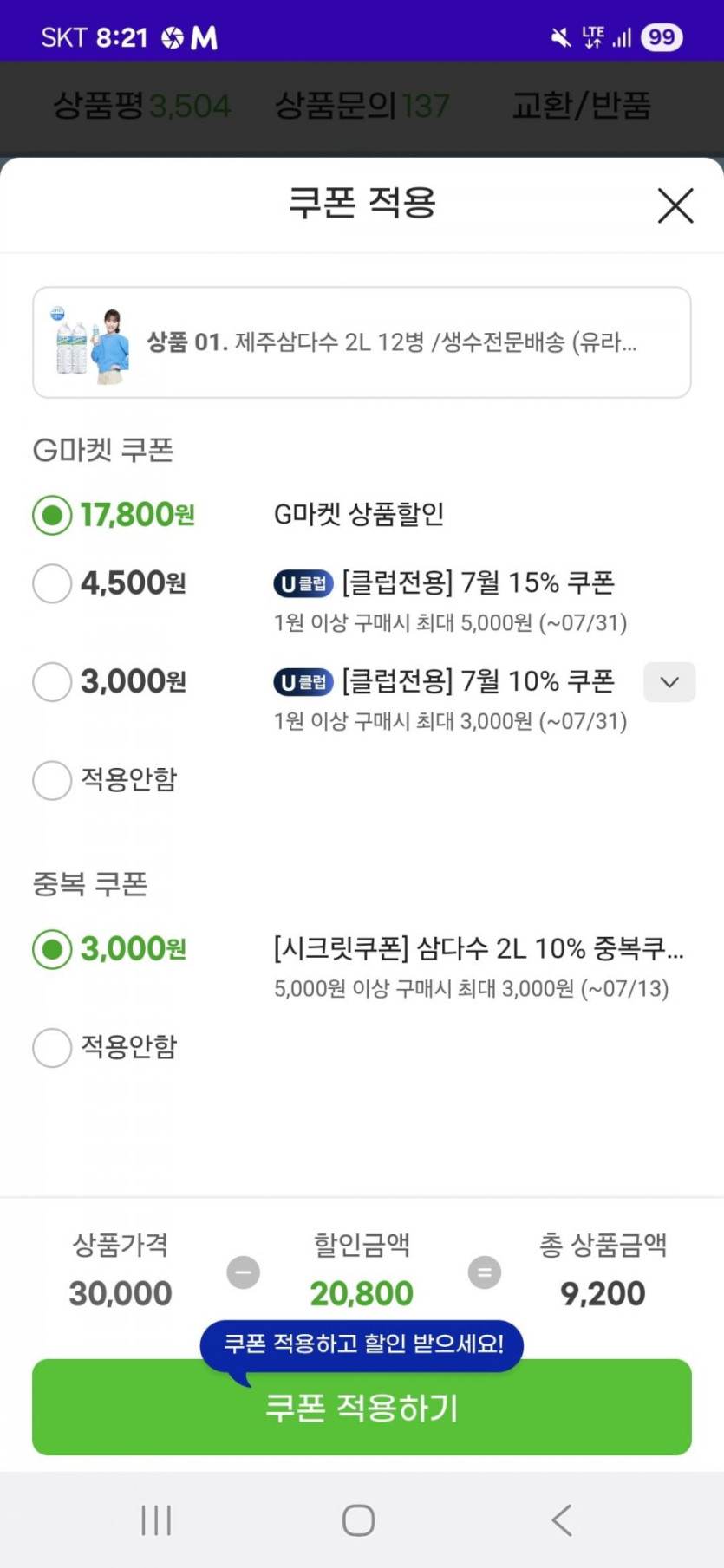This screenshot has height=1568, width=724.
Task: Expand the 7월 10% 쿠폰 dropdown arrow
Action: pyautogui.click(x=669, y=682)
